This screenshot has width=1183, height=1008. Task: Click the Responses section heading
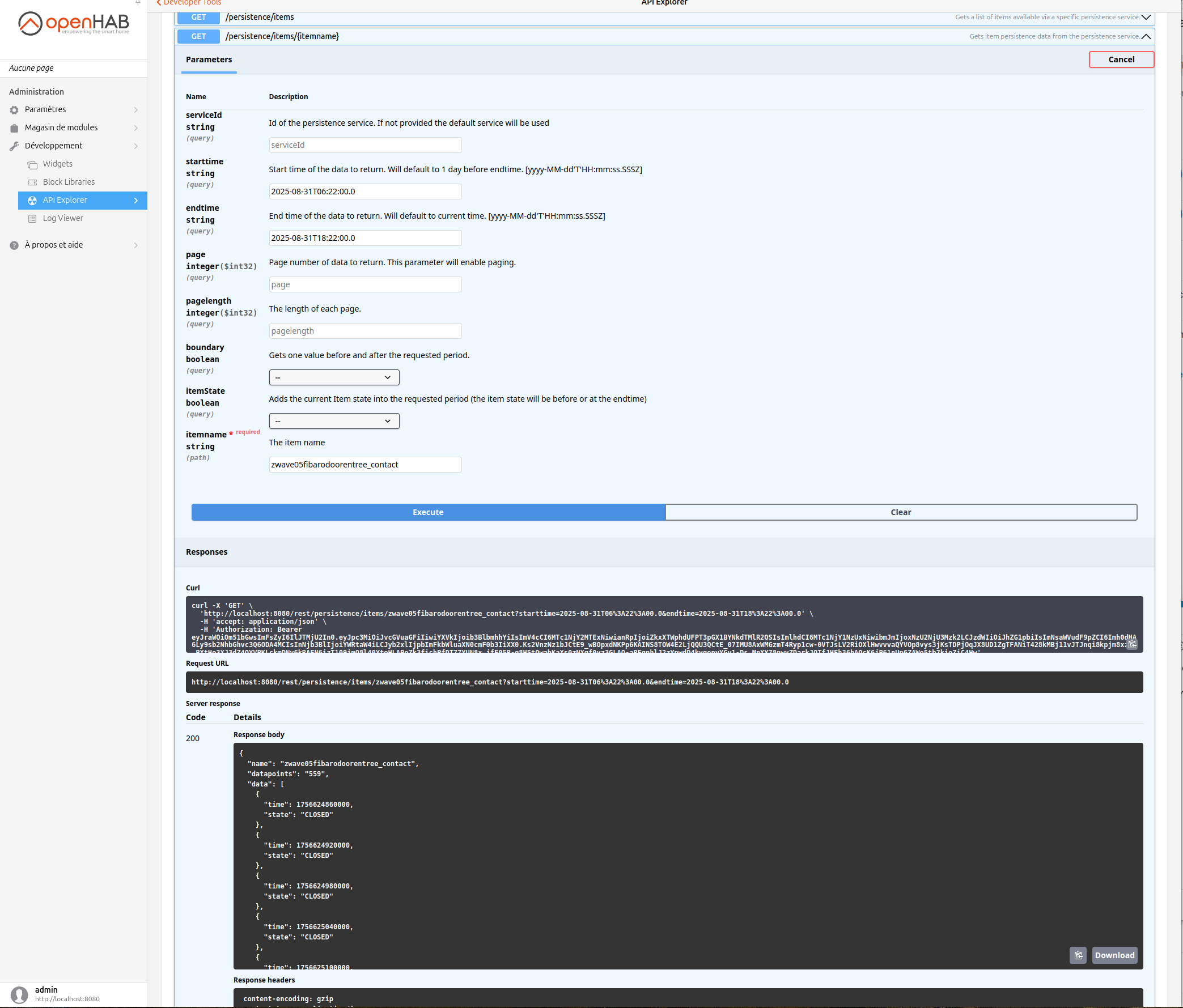click(x=207, y=552)
